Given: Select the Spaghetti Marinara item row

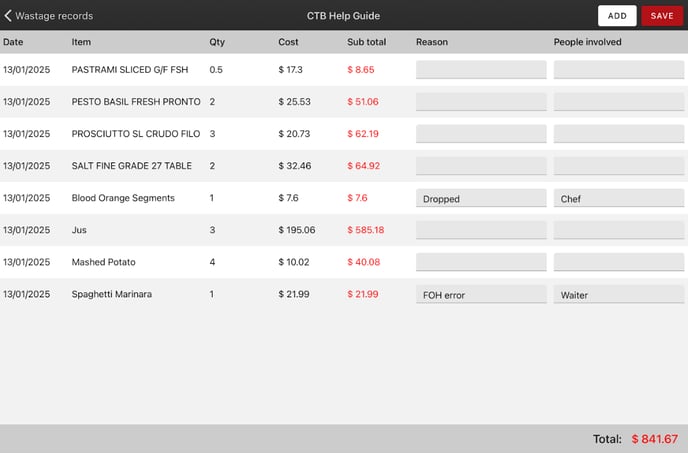Looking at the screenshot, I should (x=112, y=294).
